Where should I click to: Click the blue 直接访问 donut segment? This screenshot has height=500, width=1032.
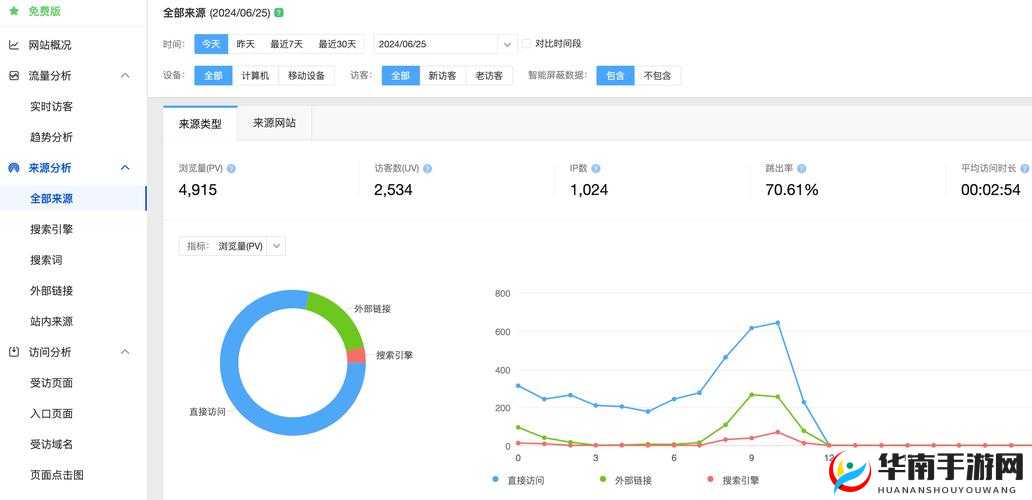[x=237, y=395]
